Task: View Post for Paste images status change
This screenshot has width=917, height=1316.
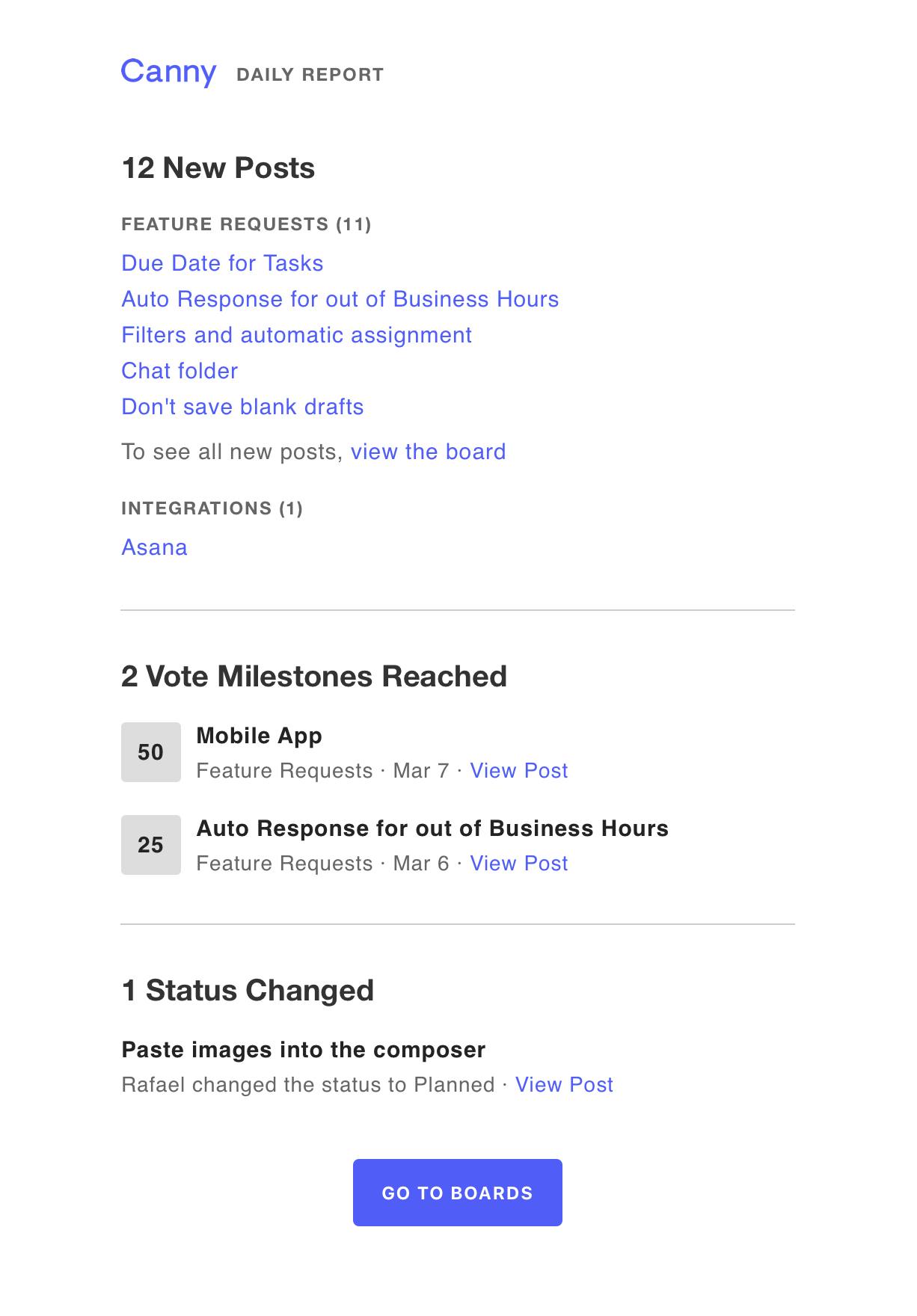Action: [x=564, y=1085]
